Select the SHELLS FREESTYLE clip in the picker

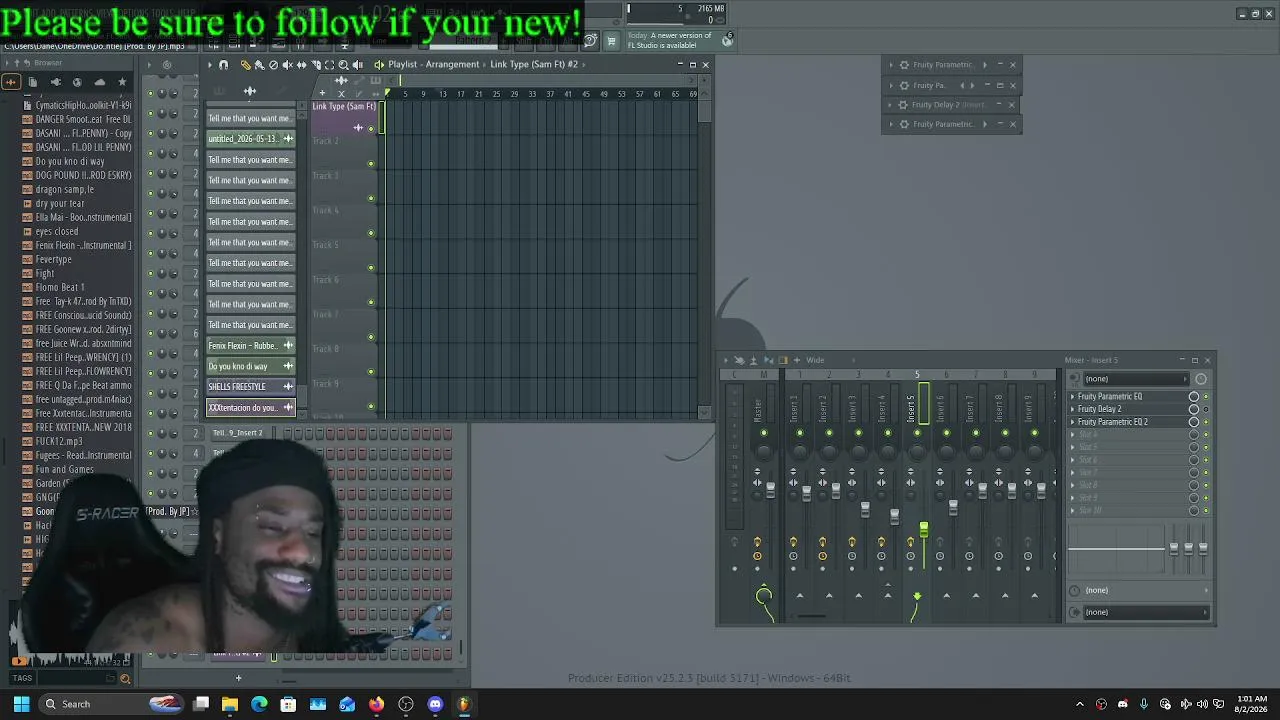coord(251,387)
